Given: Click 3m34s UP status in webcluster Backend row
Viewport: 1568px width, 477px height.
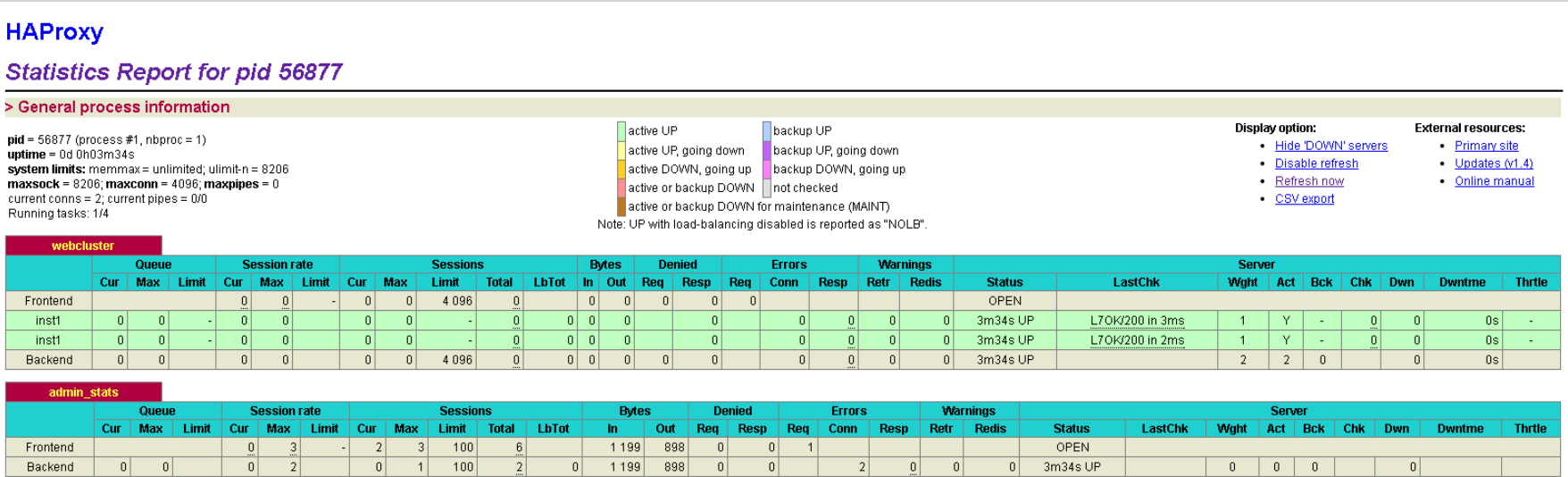Looking at the screenshot, I should (1005, 360).
